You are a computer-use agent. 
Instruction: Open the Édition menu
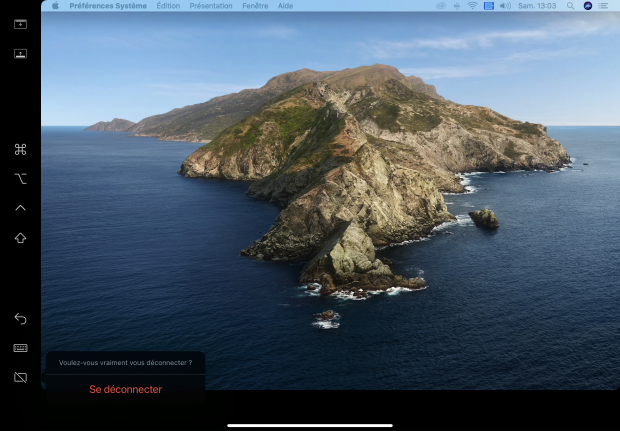pos(168,6)
